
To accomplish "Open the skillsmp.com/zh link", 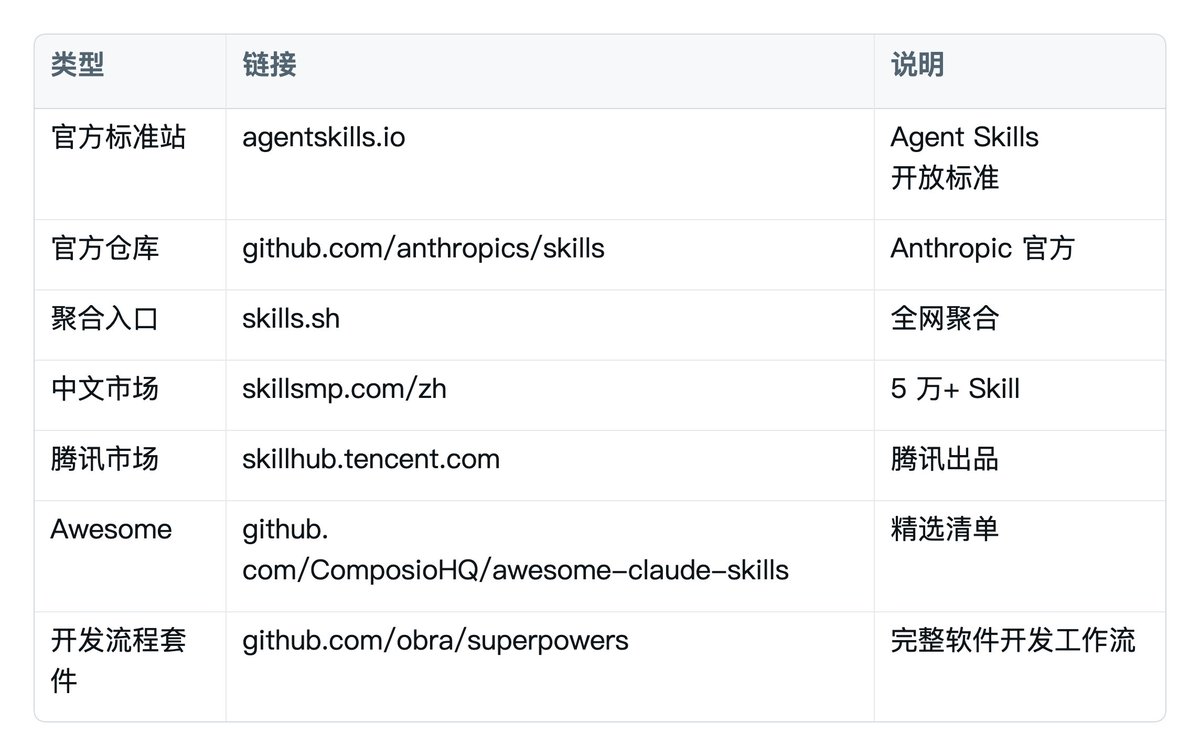I will point(344,388).
